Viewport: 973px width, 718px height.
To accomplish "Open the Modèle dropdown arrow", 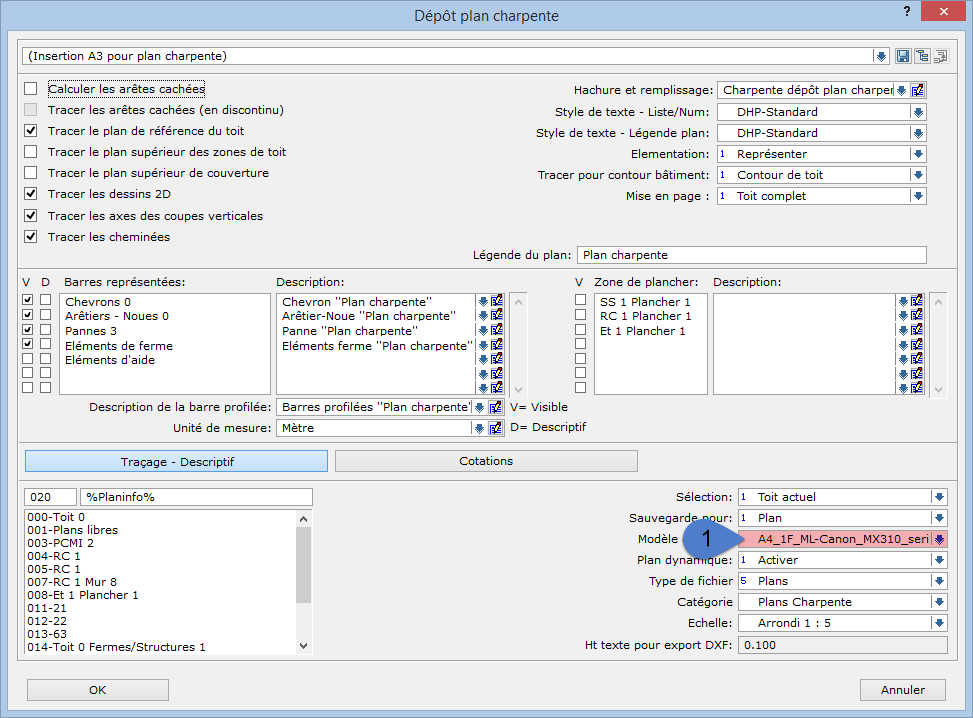I will [x=939, y=539].
